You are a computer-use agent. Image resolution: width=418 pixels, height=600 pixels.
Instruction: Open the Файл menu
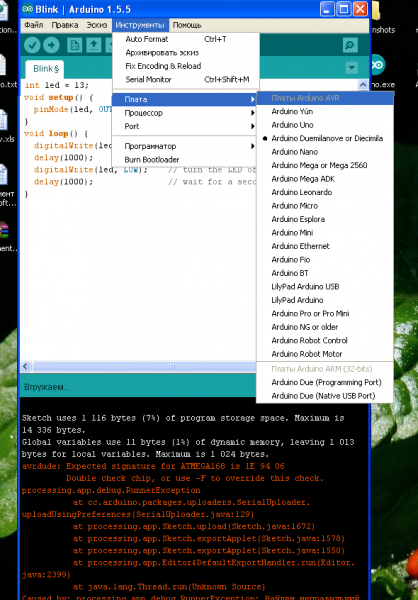(x=34, y=25)
